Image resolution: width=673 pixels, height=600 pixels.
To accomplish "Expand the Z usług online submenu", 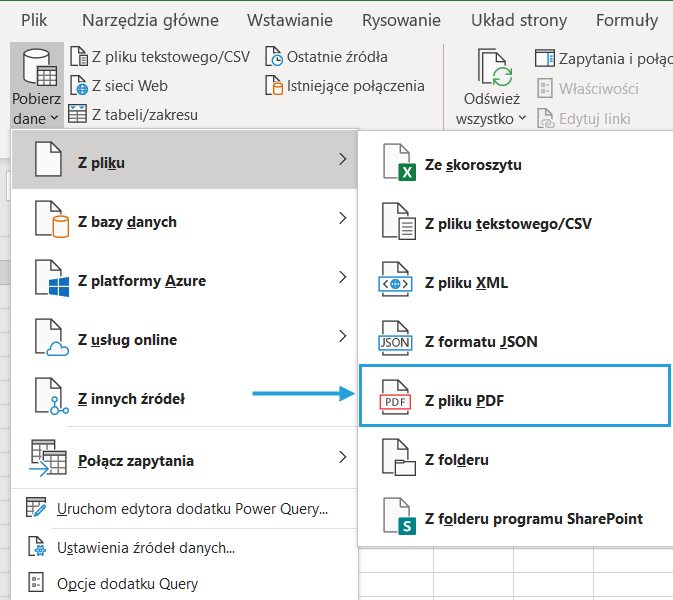I will (x=342, y=337).
